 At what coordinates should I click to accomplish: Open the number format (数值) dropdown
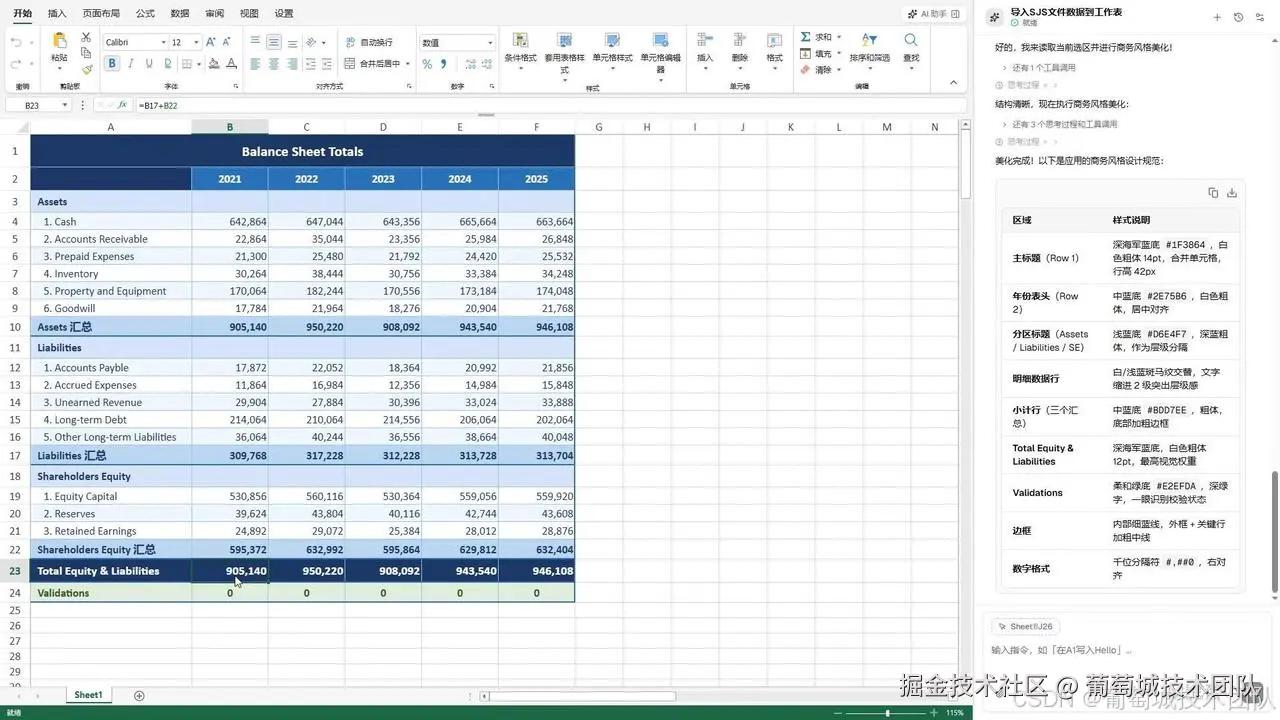(457, 42)
